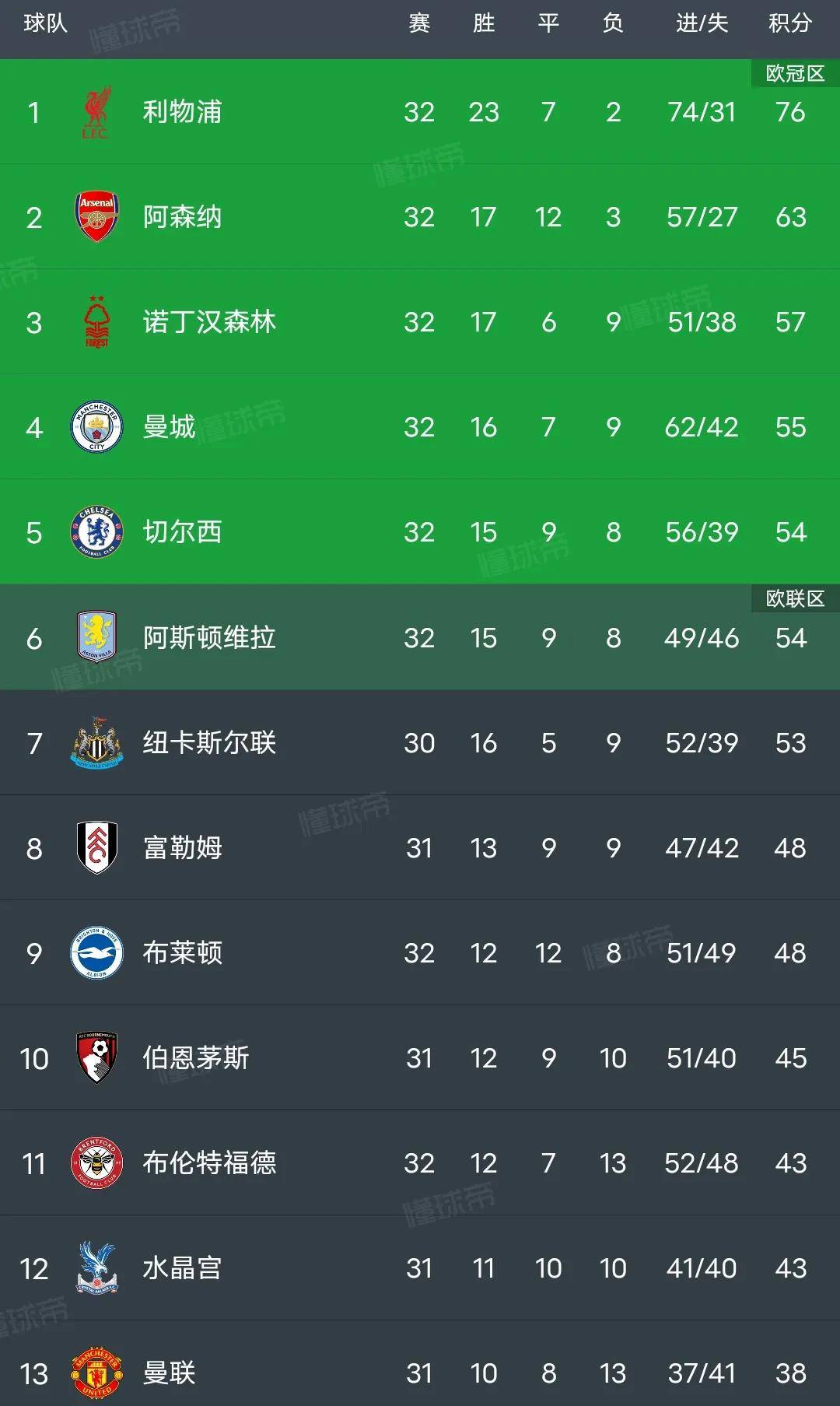Select the Nottingham Forest logo
Viewport: 840px width, 1406px height.
pyautogui.click(x=96, y=322)
